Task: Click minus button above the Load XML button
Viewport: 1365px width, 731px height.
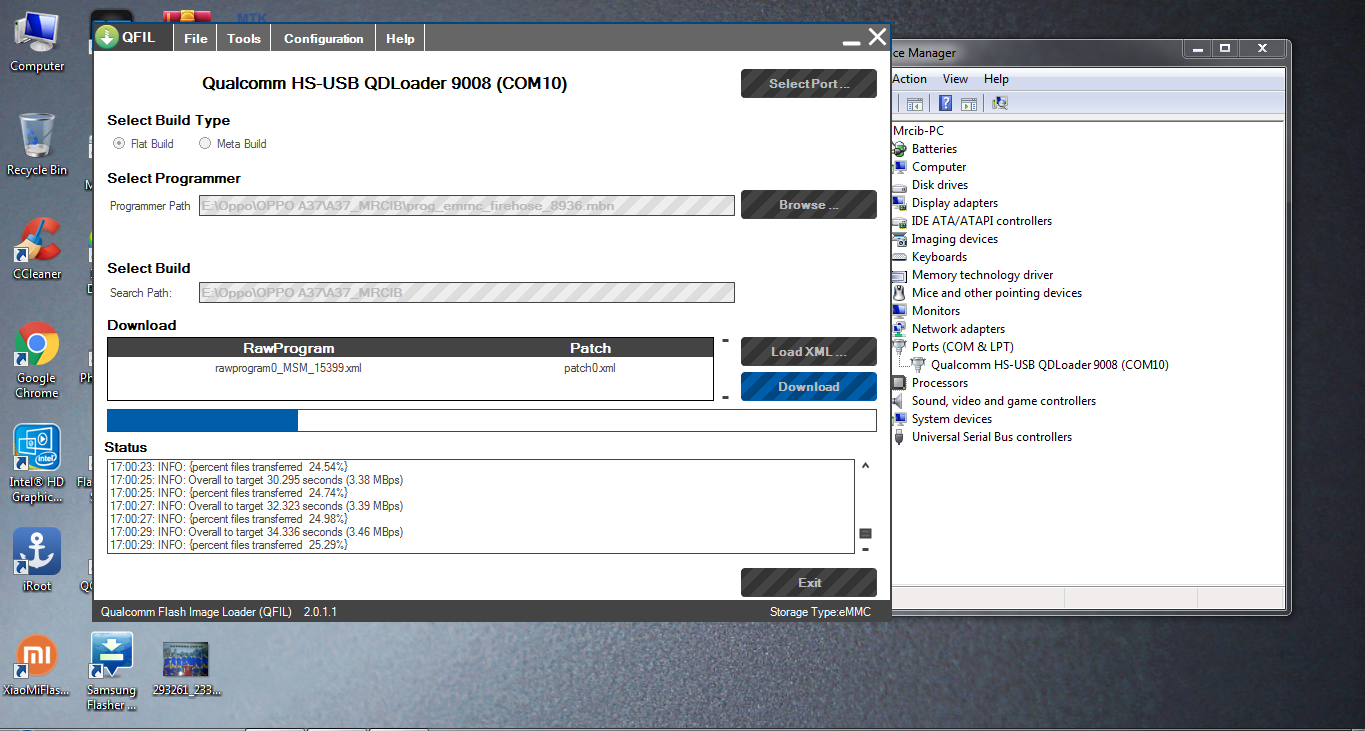Action: click(725, 341)
